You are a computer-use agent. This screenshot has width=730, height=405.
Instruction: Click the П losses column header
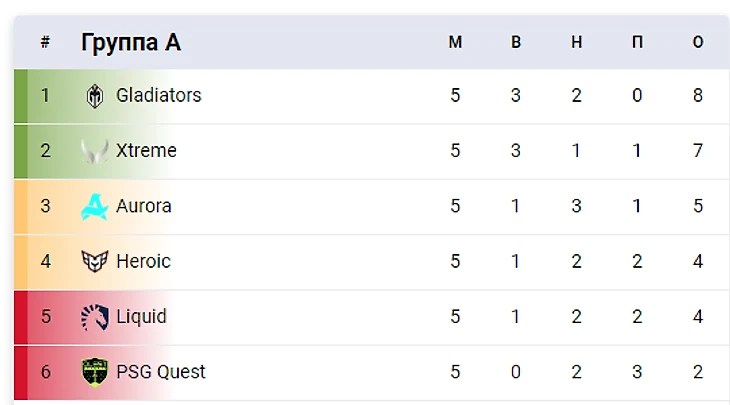pos(637,42)
